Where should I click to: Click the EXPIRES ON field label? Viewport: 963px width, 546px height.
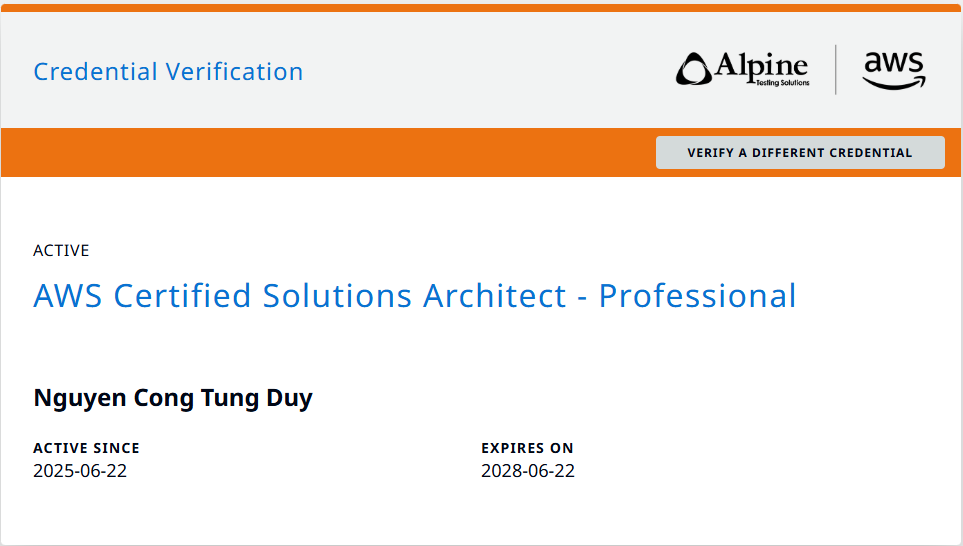(x=527, y=448)
